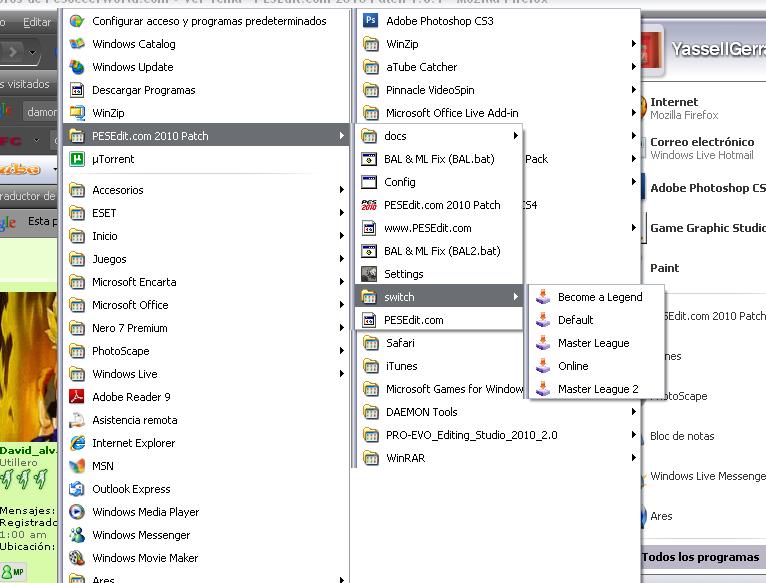
Task: Open Adobe Reader 9 icon
Action: pyautogui.click(x=77, y=397)
